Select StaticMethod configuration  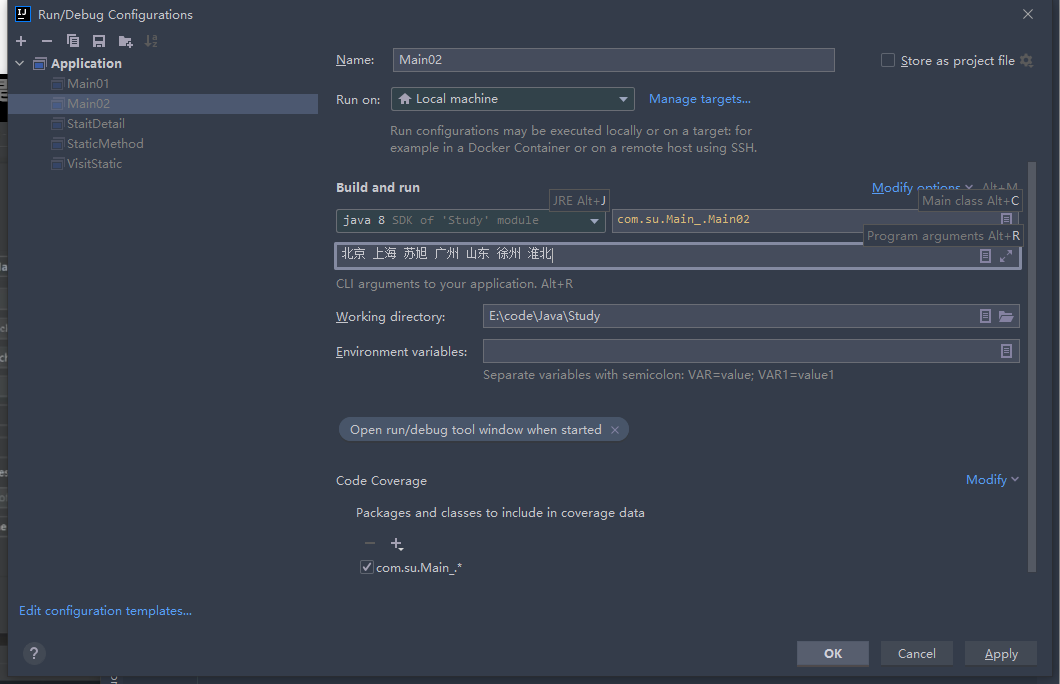click(105, 143)
